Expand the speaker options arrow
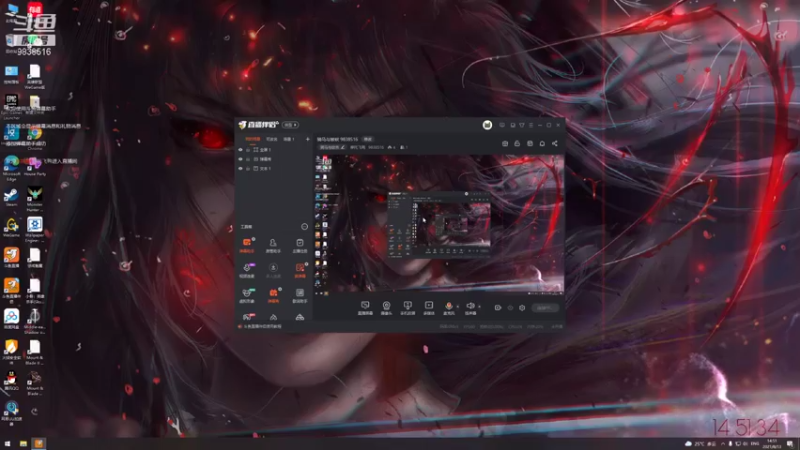The width and height of the screenshot is (800, 450). pos(479,307)
